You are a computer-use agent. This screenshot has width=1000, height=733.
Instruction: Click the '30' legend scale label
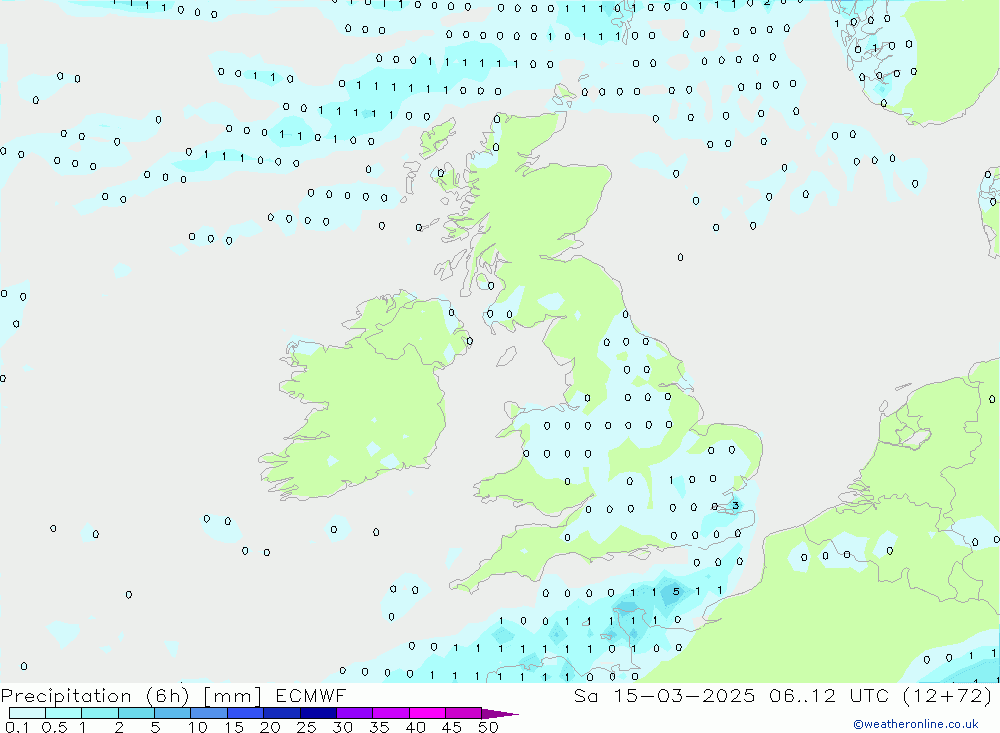[342, 727]
